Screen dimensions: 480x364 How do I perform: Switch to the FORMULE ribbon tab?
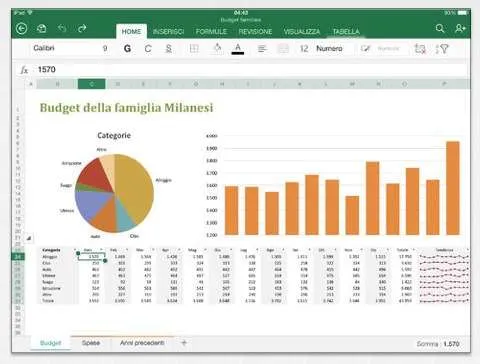[211, 32]
